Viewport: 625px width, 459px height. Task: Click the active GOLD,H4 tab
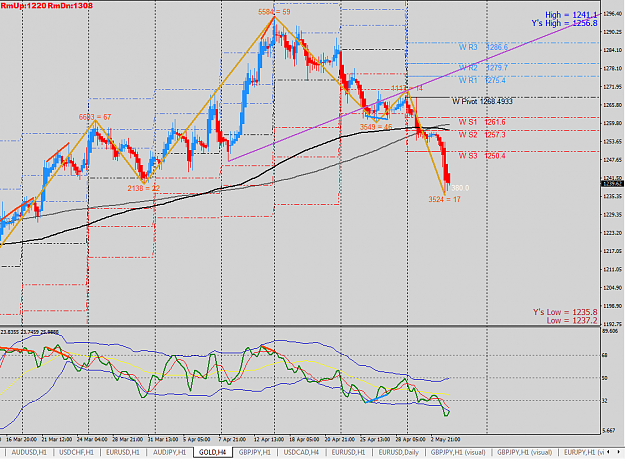coord(212,452)
